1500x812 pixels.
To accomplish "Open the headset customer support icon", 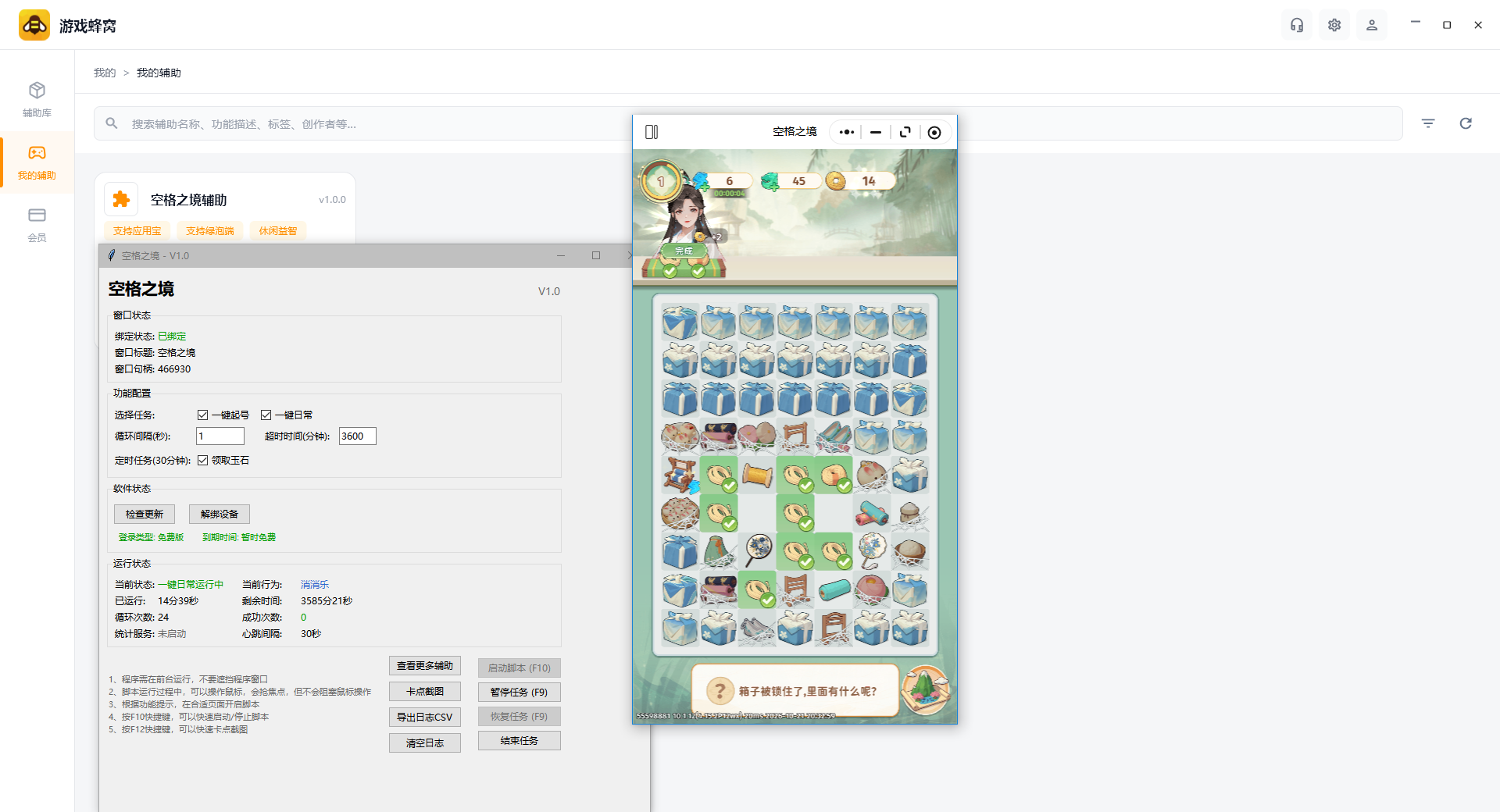I will click(x=1297, y=25).
